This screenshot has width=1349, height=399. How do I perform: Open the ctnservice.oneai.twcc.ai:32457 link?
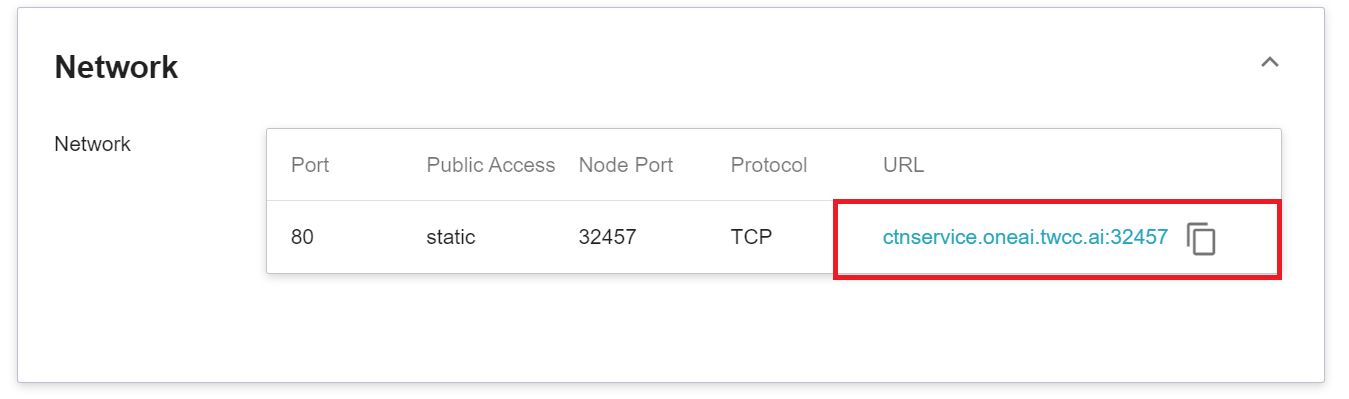[x=1025, y=237]
